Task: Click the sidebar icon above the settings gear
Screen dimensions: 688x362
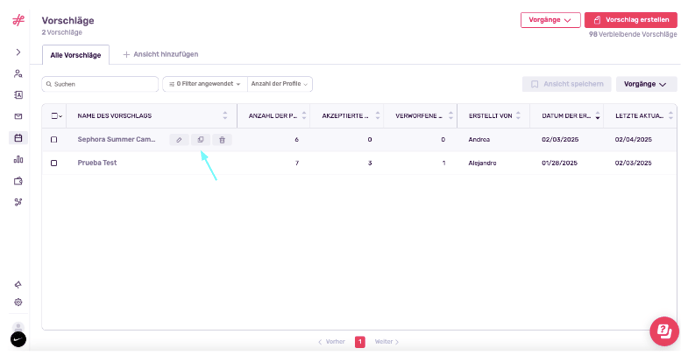Action: 18,285
